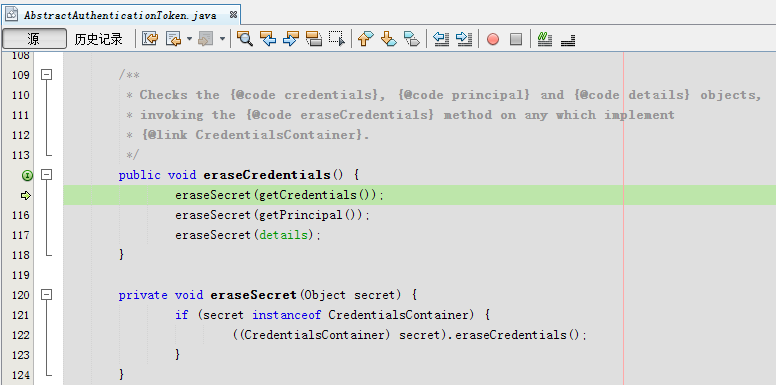The height and width of the screenshot is (385, 776).
Task: Click the eraseCredentials method name in its declaration
Action: [x=267, y=175]
